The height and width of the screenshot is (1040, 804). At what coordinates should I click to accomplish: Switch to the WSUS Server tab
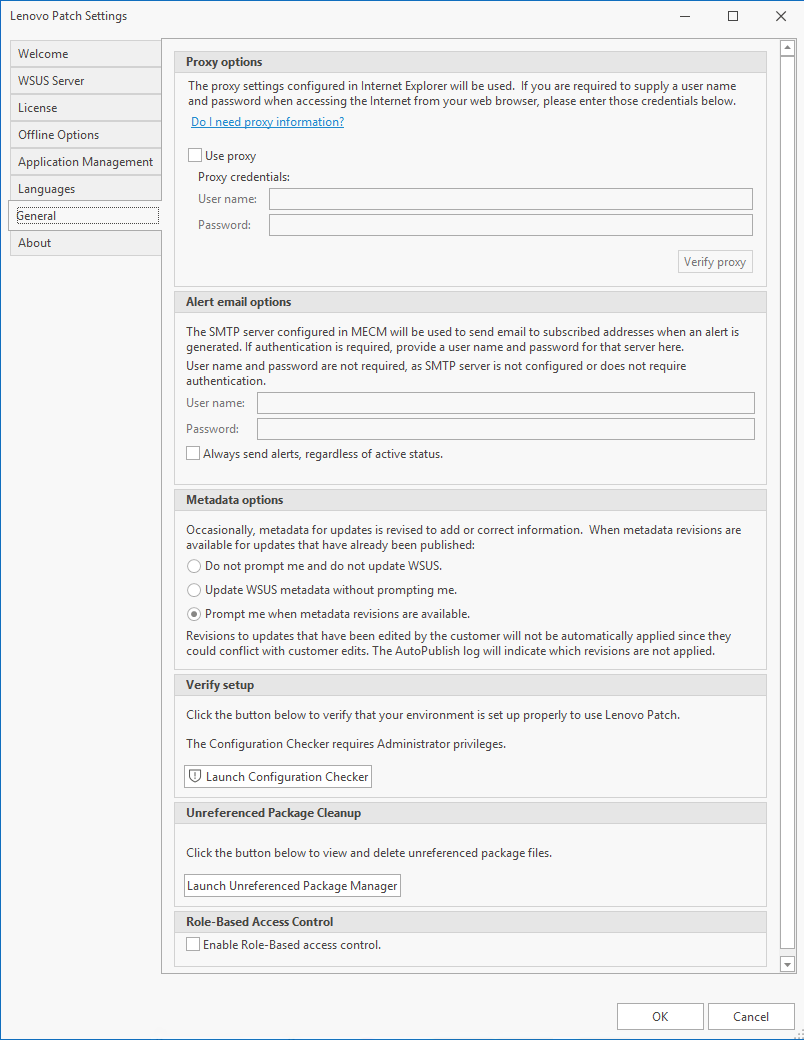pyautogui.click(x=86, y=81)
